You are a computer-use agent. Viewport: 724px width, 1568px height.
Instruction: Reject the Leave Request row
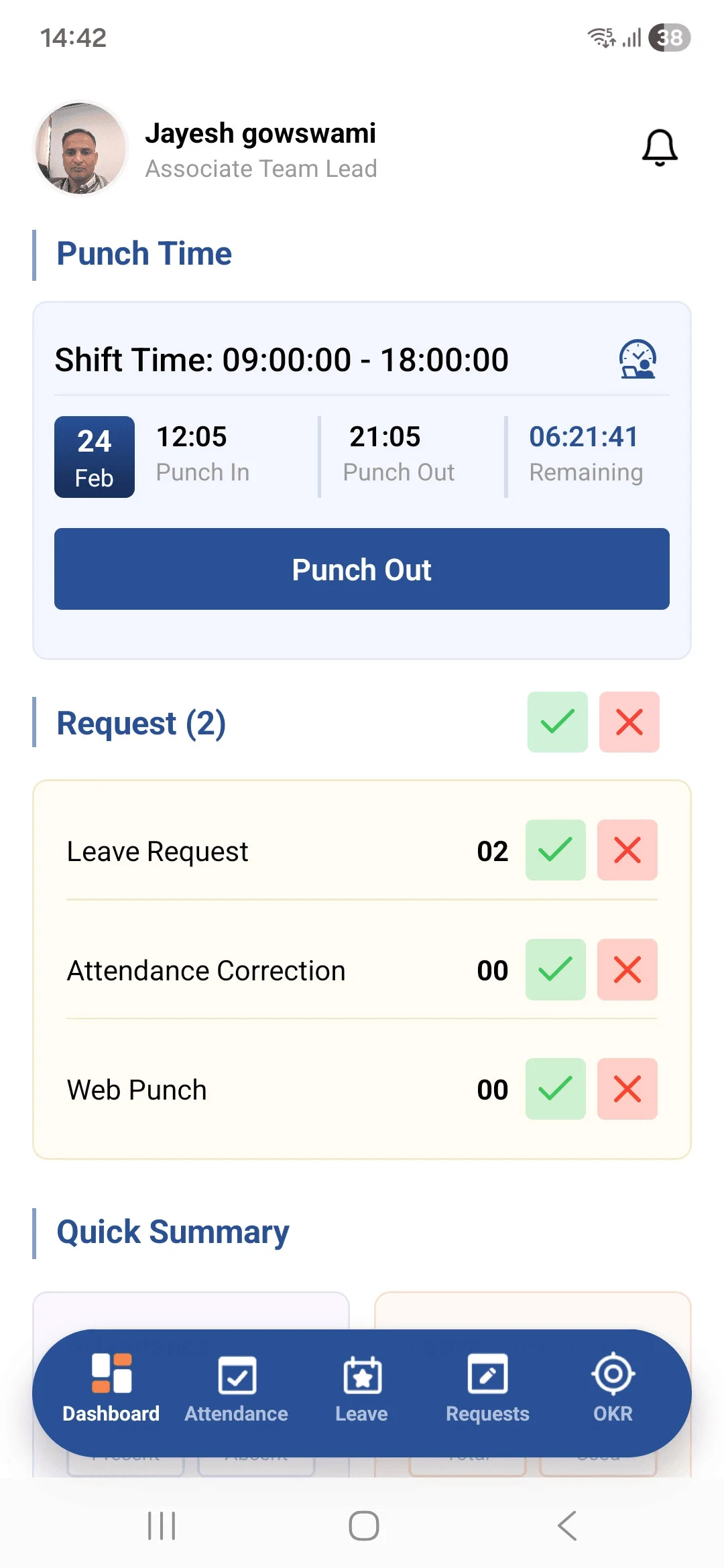tap(627, 850)
